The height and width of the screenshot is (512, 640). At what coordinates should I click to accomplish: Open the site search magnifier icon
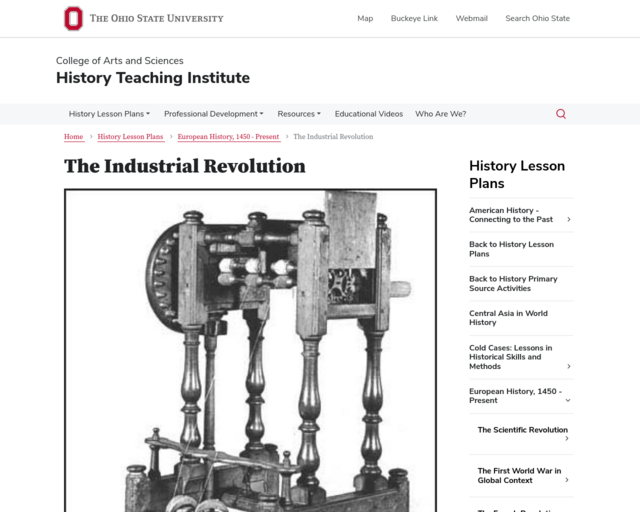pyautogui.click(x=561, y=114)
